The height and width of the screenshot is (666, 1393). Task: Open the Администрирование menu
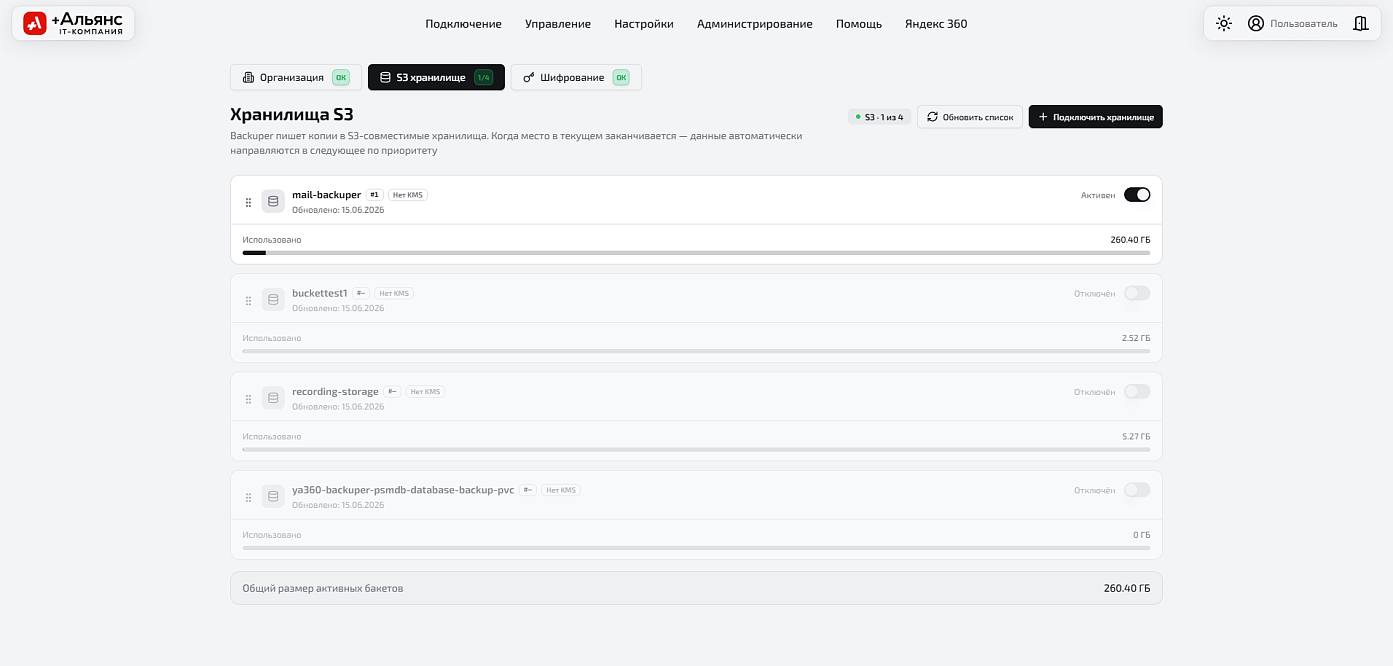click(755, 24)
